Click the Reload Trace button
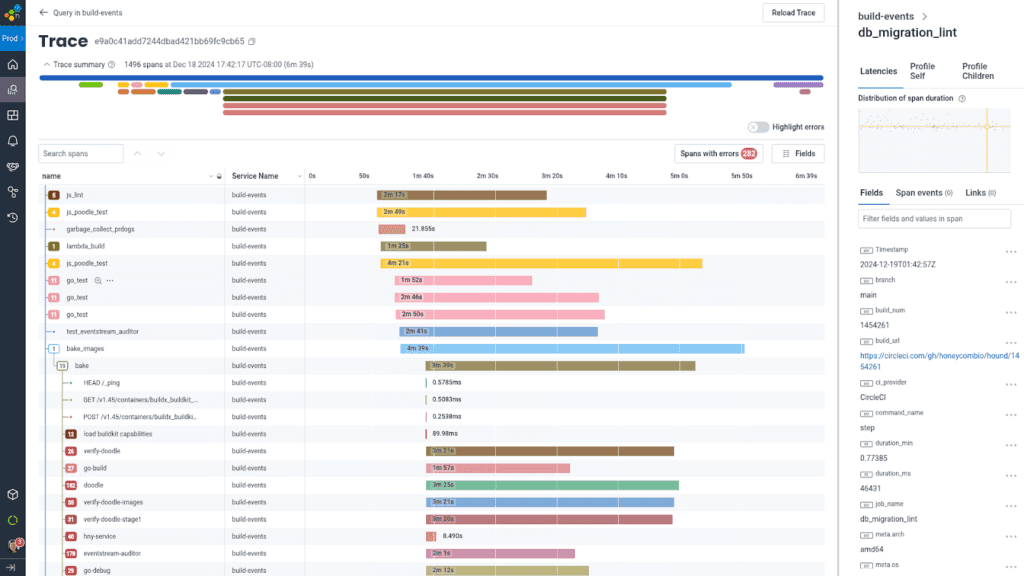Screen dimensions: 1024x576 [x=792, y=13]
